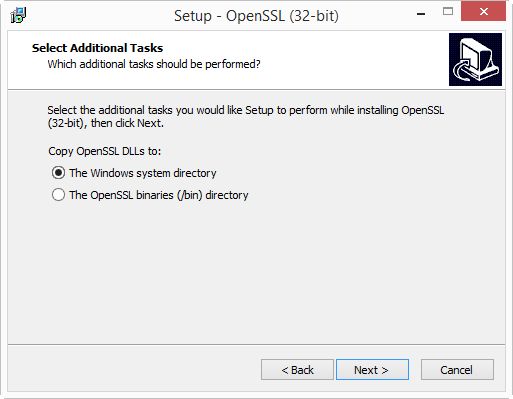Image resolution: width=513 pixels, height=399 pixels.
Task: Click the 'The Windows system directory' label text
Action: (x=143, y=173)
